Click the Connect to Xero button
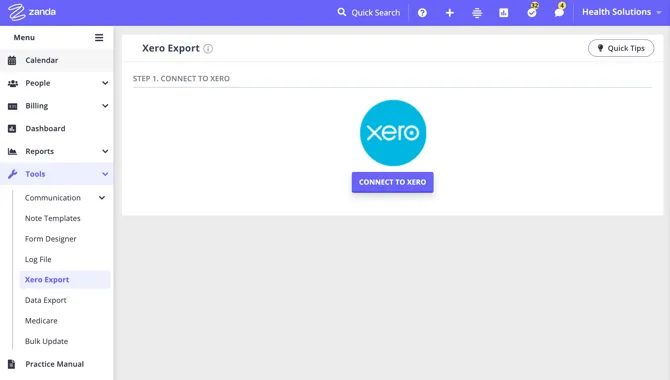 click(392, 182)
